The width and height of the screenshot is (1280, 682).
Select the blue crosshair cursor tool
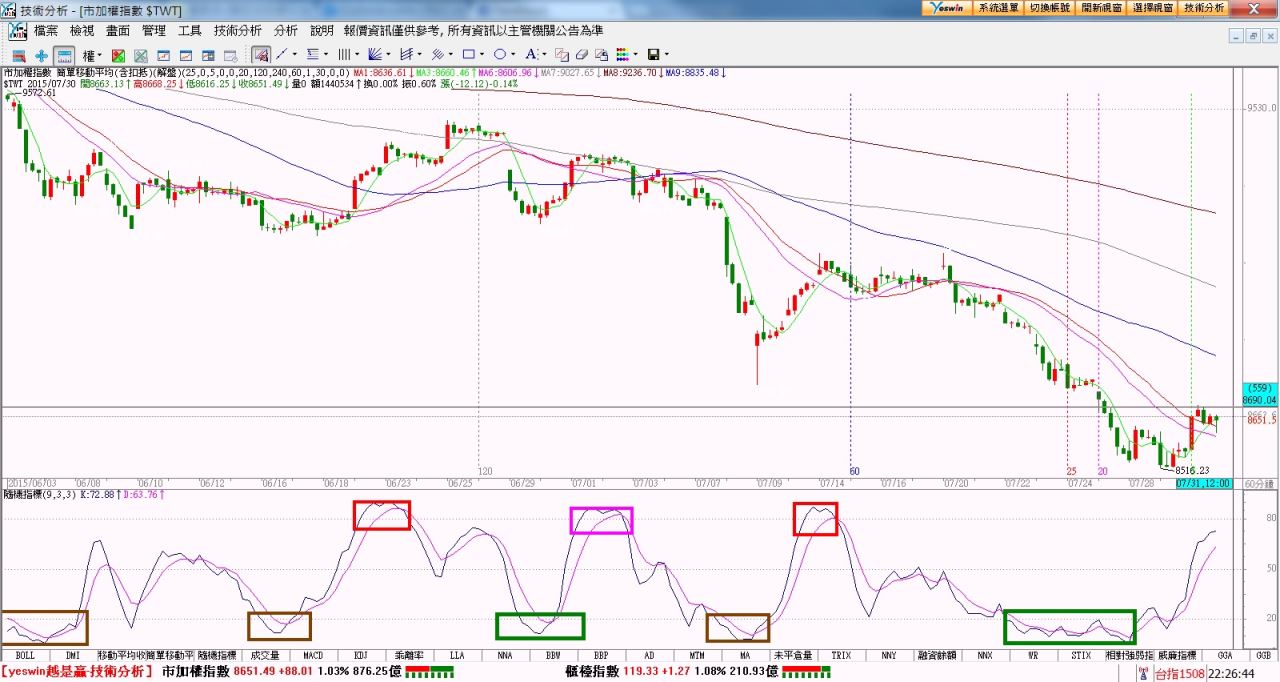[41, 55]
